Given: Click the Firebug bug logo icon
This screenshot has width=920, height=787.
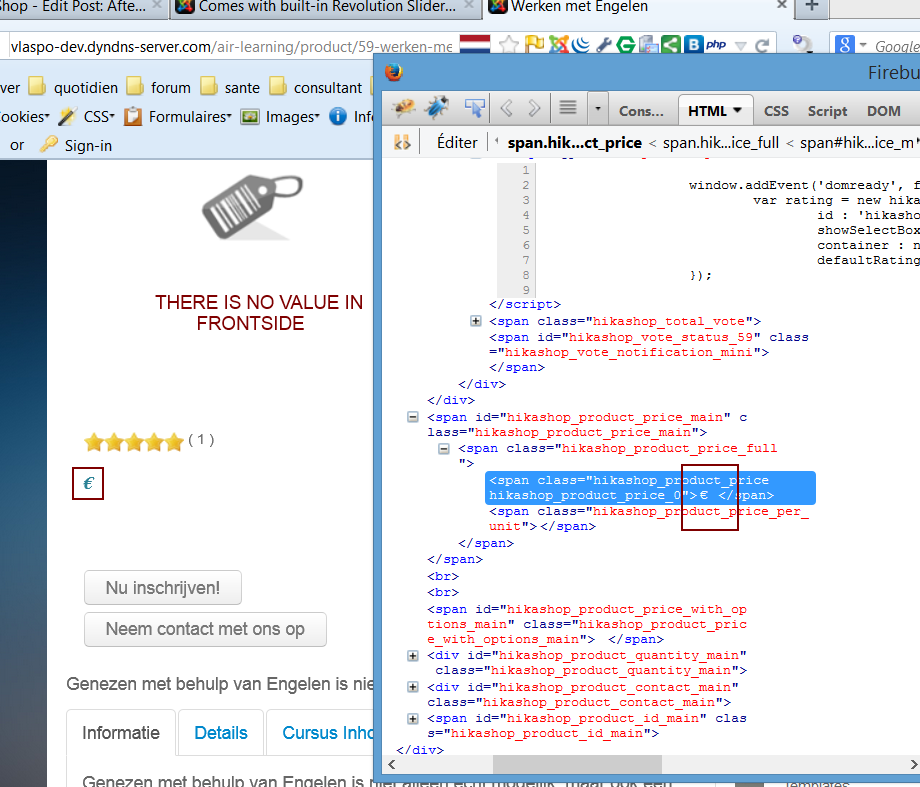Looking at the screenshot, I should 404,108.
